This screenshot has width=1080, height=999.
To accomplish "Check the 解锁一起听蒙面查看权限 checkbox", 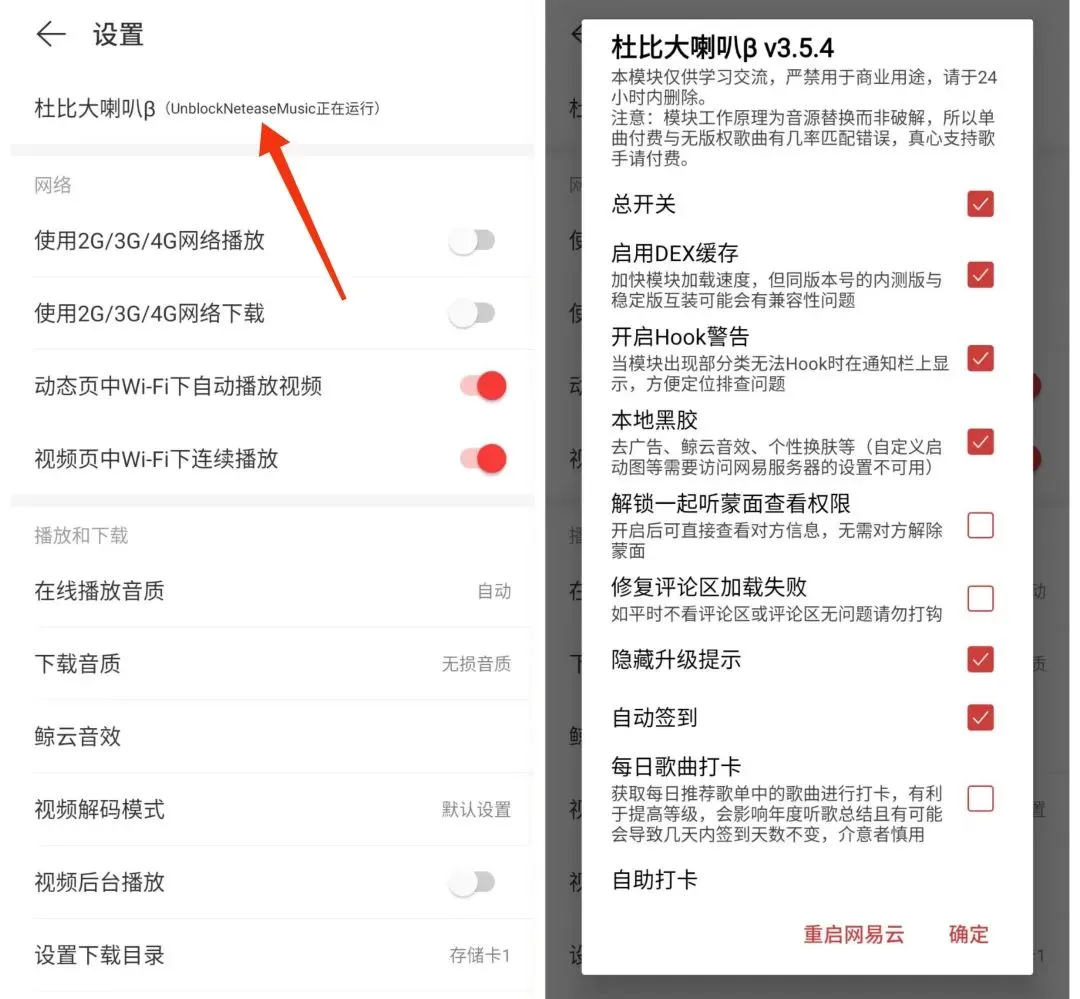I will (980, 525).
